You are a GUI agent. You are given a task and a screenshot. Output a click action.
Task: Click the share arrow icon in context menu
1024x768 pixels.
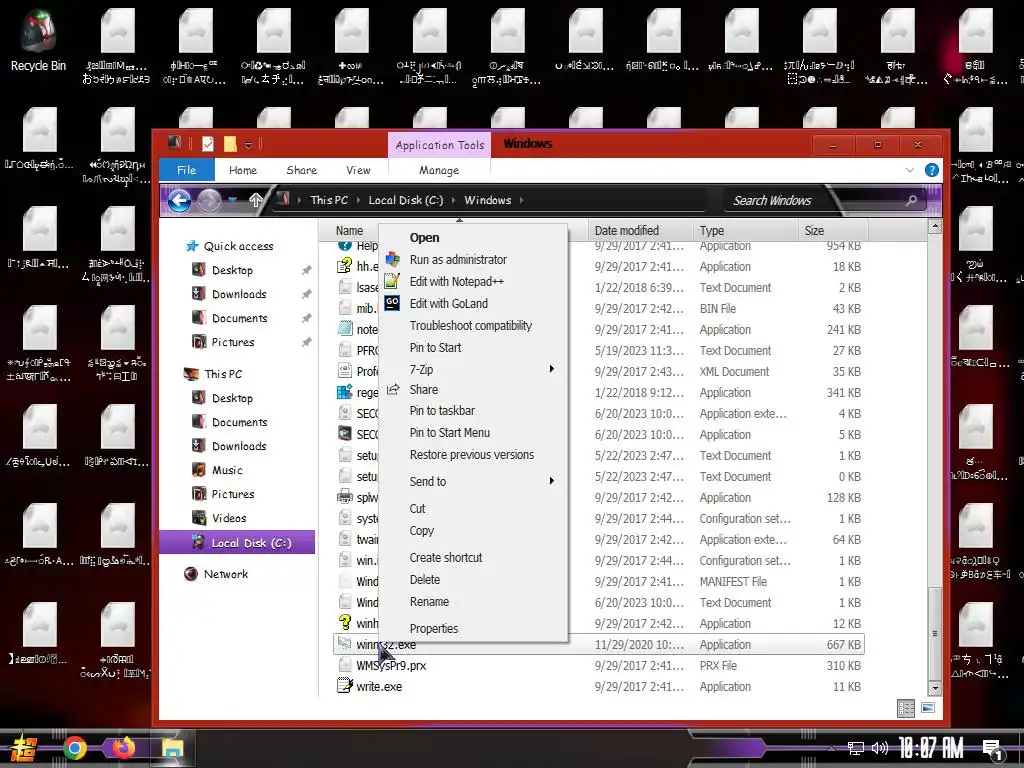(x=392, y=389)
